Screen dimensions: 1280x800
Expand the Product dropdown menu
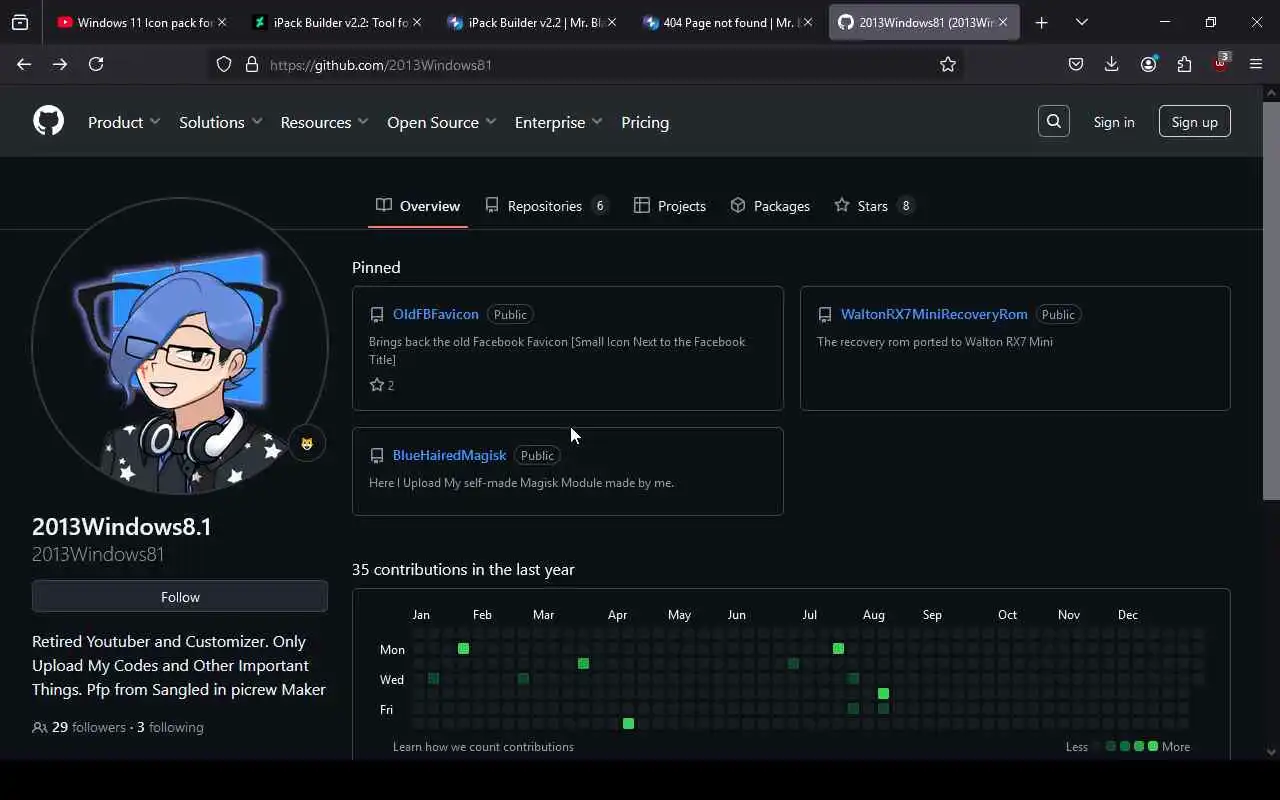(x=124, y=122)
